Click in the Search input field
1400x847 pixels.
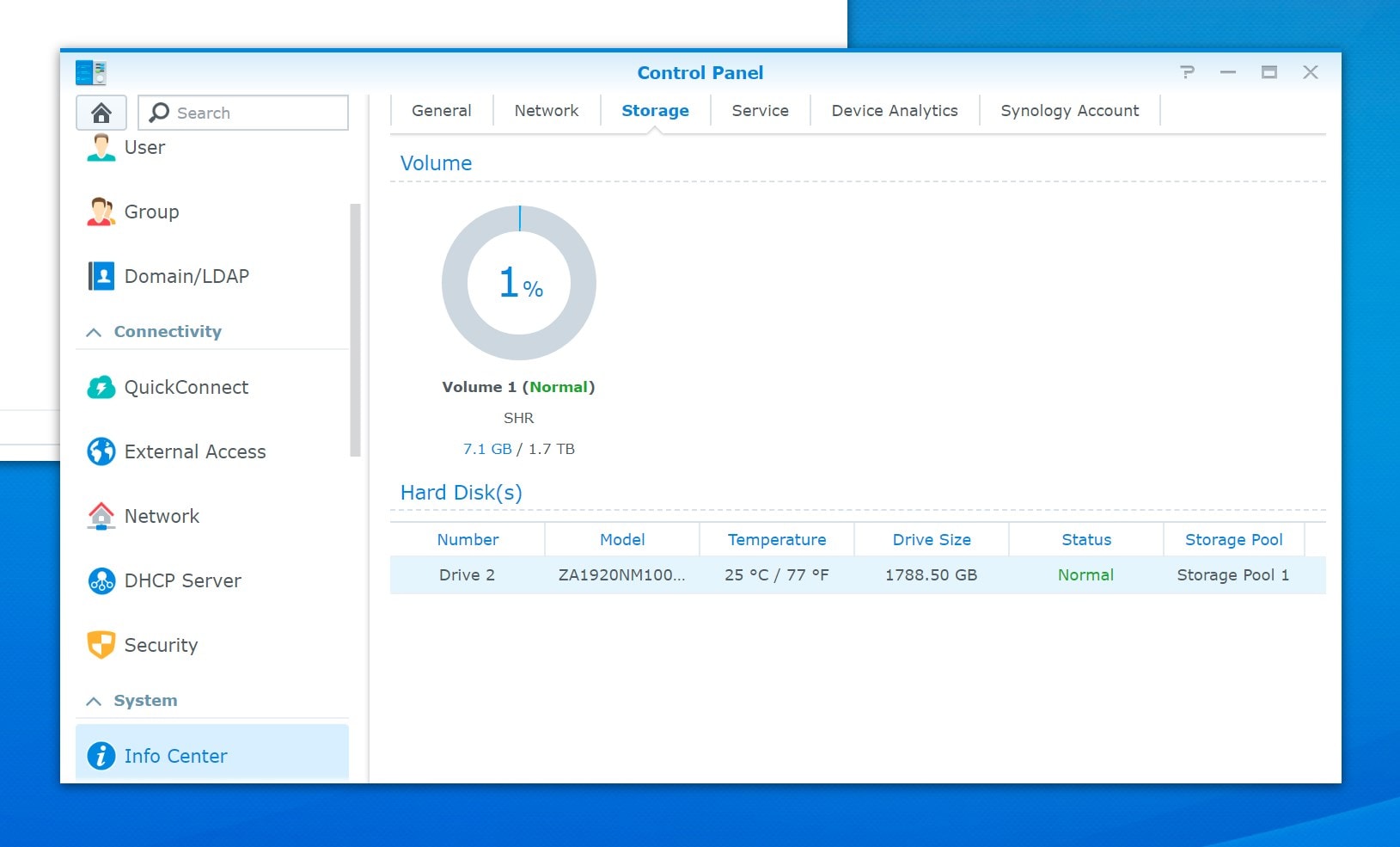[x=243, y=113]
